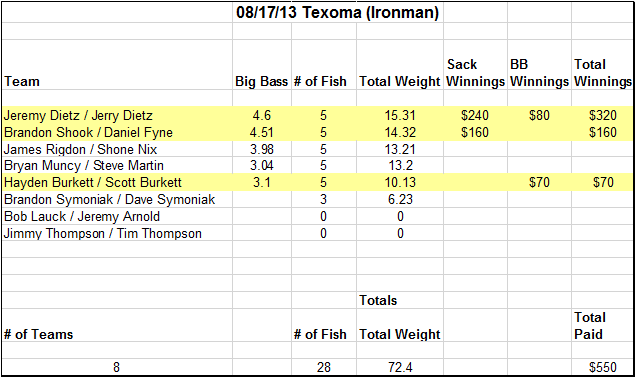Select the James Rigdon / Shone Nix cell

pos(117,149)
